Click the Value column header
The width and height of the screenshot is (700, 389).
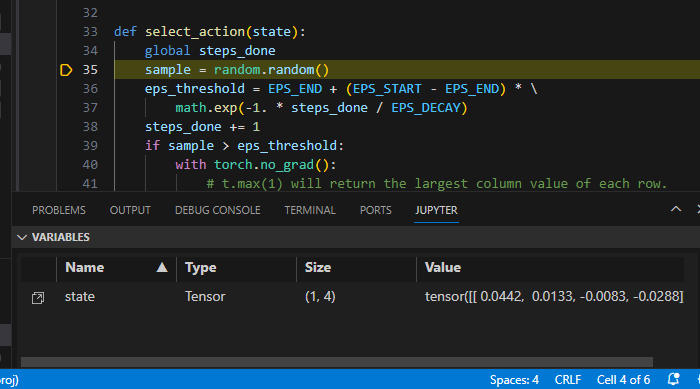(550, 268)
